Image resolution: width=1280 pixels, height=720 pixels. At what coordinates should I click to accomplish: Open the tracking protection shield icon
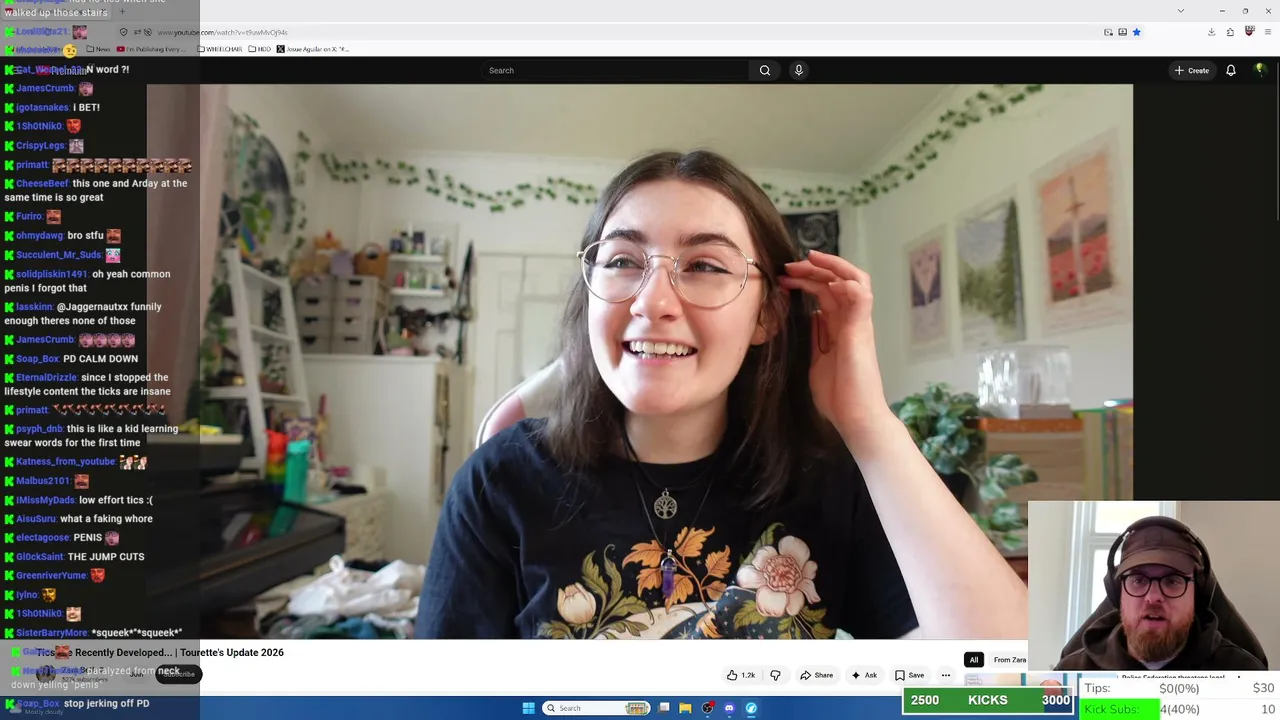pyautogui.click(x=124, y=32)
